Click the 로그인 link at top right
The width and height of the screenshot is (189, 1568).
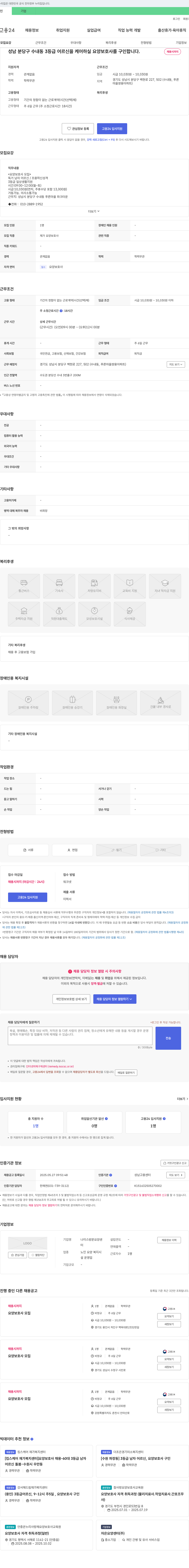pos(176,19)
